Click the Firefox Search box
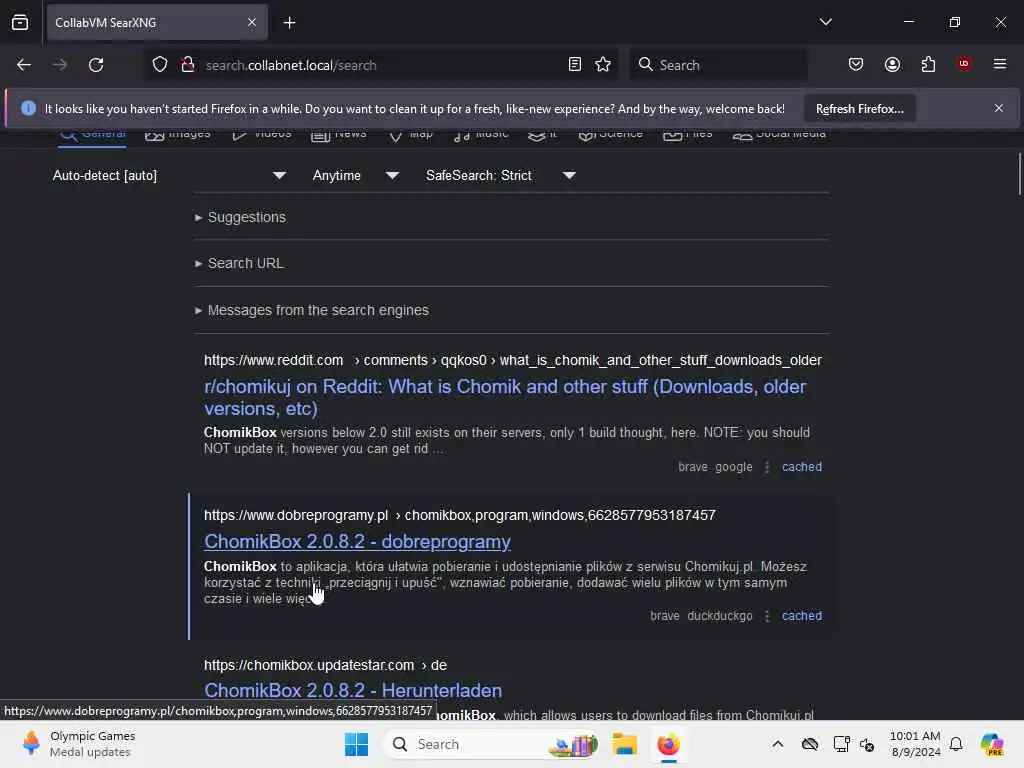 718,65
